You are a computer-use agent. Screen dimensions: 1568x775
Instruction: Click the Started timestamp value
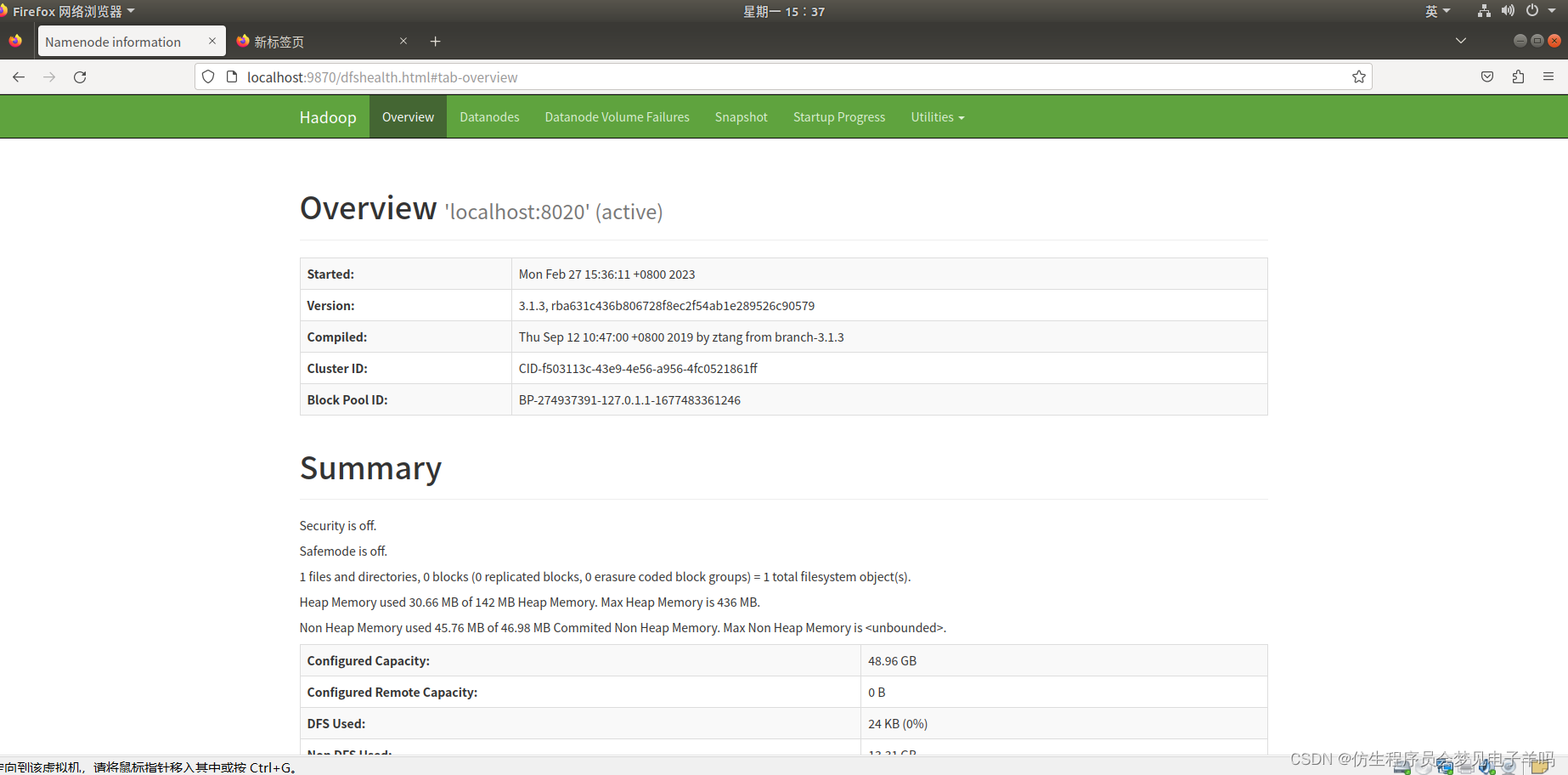click(606, 274)
